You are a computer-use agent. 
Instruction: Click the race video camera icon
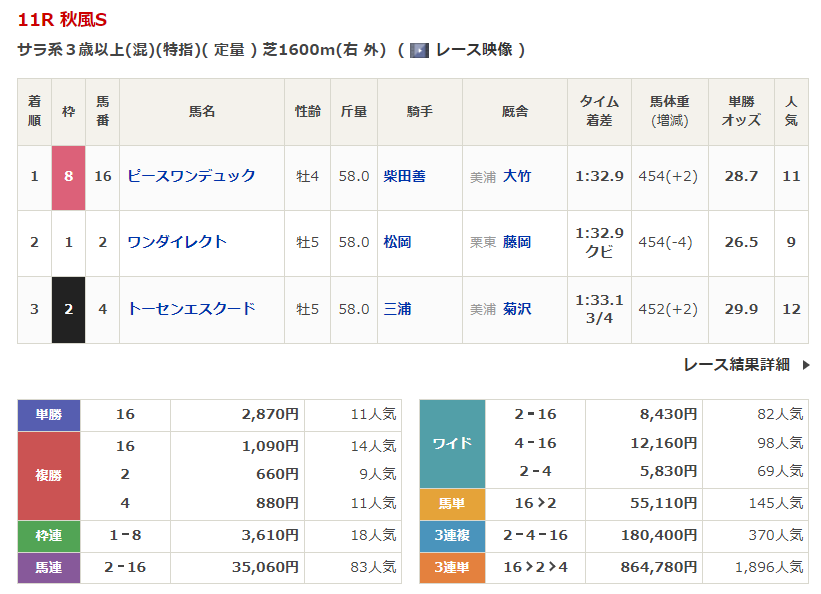(x=420, y=50)
